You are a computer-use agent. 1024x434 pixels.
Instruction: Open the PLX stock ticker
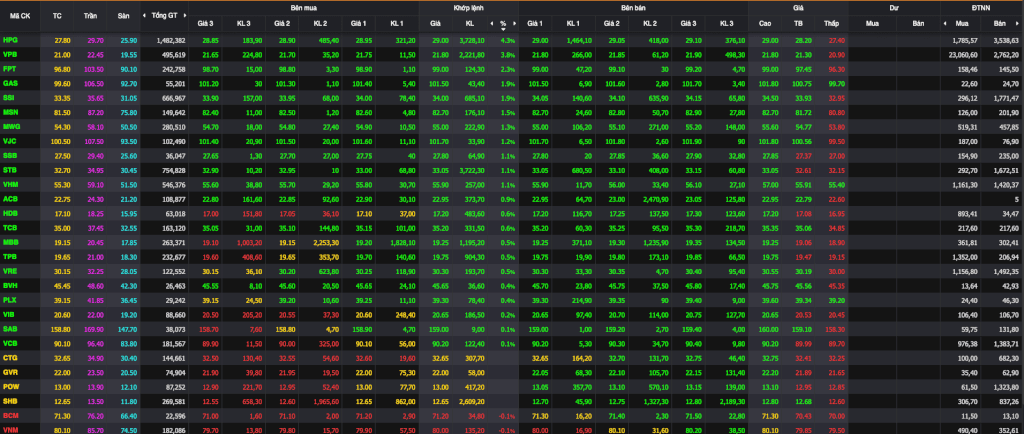click(10, 299)
